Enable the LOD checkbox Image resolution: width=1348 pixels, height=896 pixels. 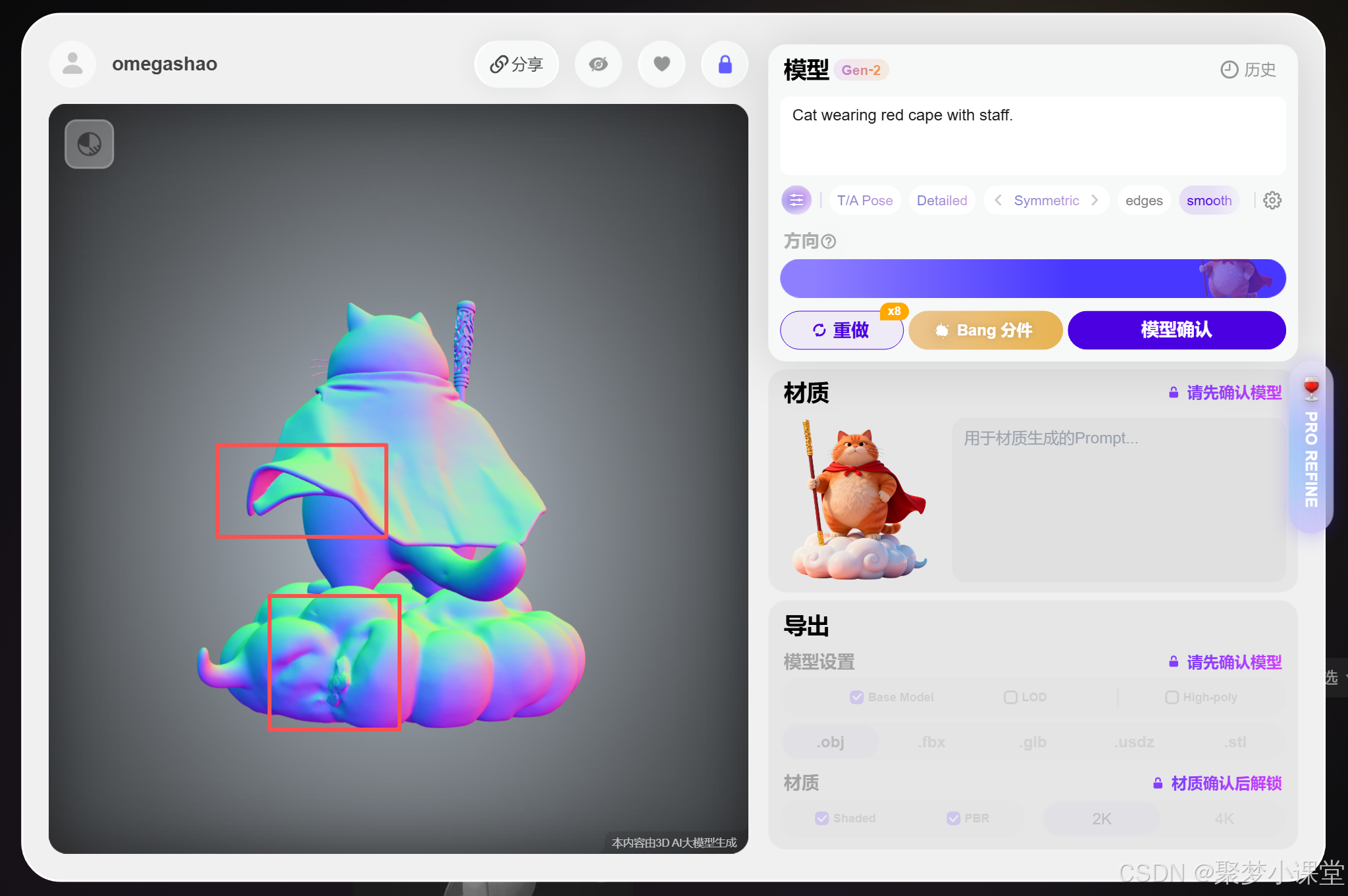[1010, 697]
